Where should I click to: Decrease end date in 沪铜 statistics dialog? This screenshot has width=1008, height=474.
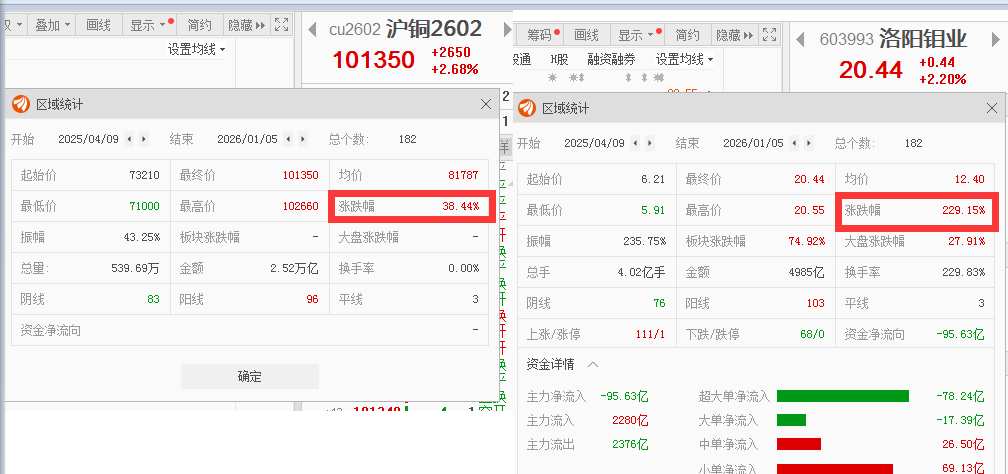click(x=287, y=139)
